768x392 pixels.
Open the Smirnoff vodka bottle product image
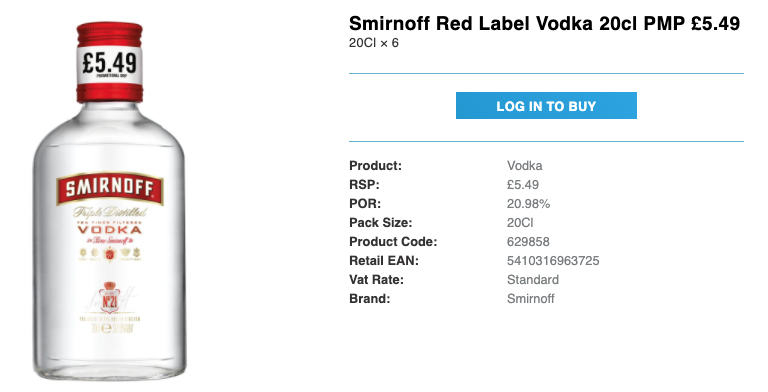pos(110,201)
